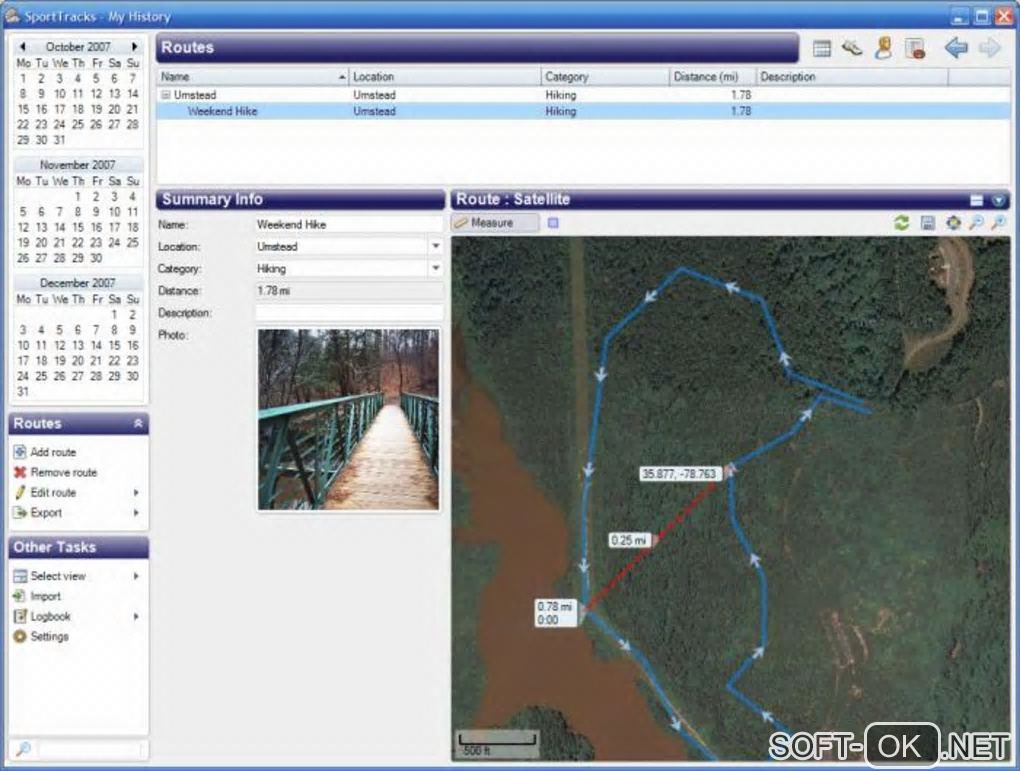
Task: Open the Route Satellite panel dropdown menu
Action: pos(999,200)
